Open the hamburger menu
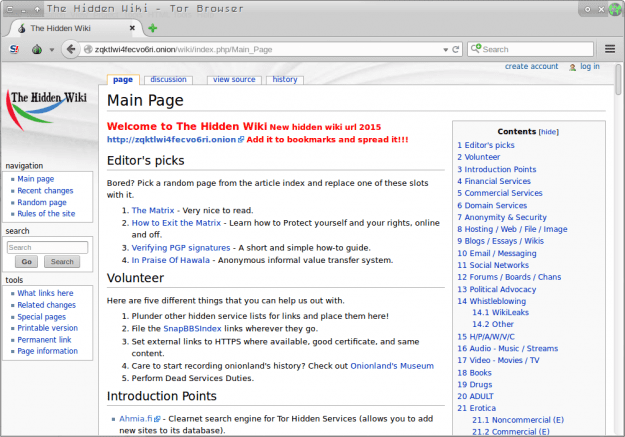 (x=610, y=48)
